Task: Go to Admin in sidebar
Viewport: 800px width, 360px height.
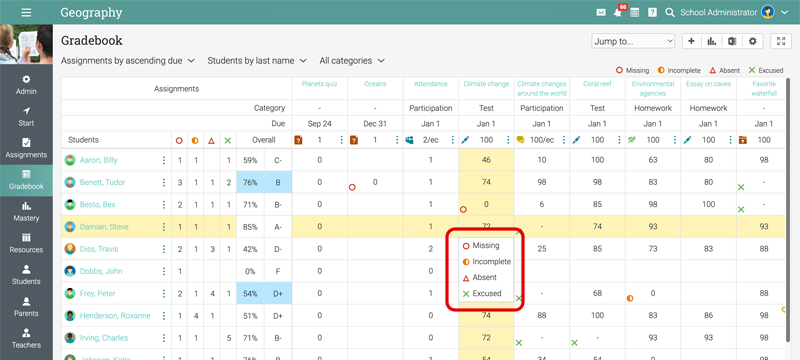Action: coord(26,85)
